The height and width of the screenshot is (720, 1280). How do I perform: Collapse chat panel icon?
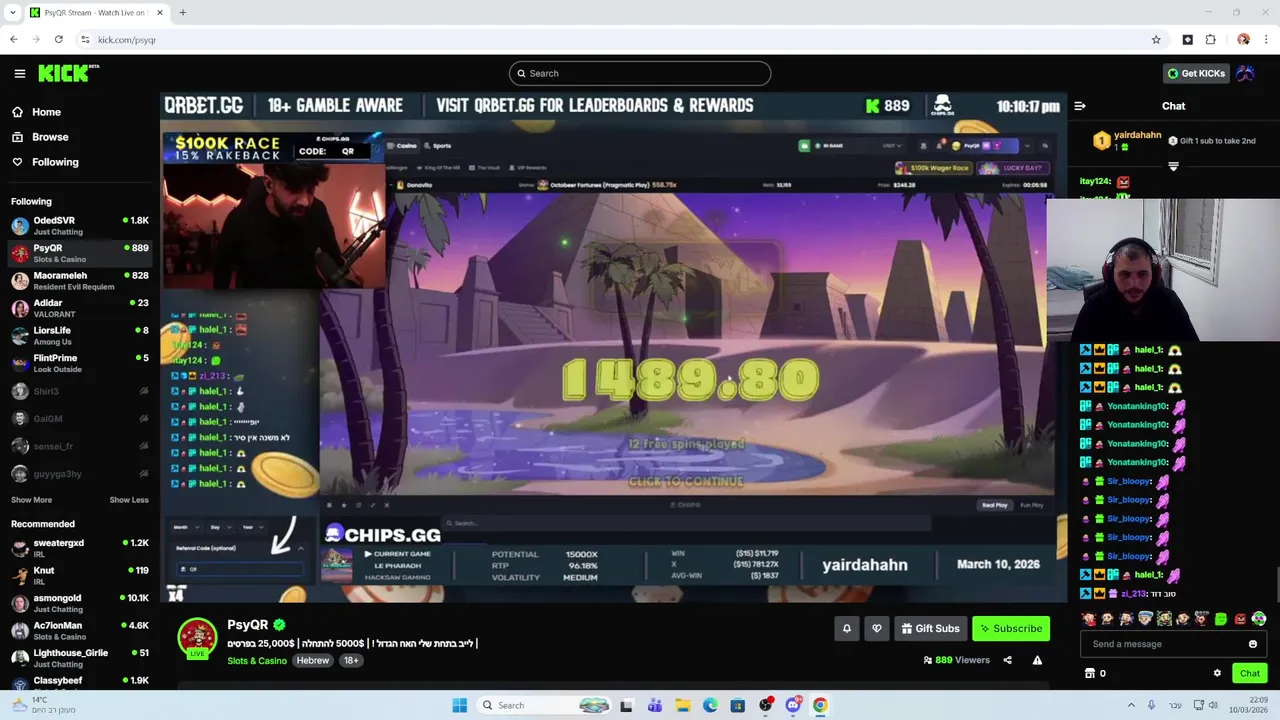[1080, 106]
